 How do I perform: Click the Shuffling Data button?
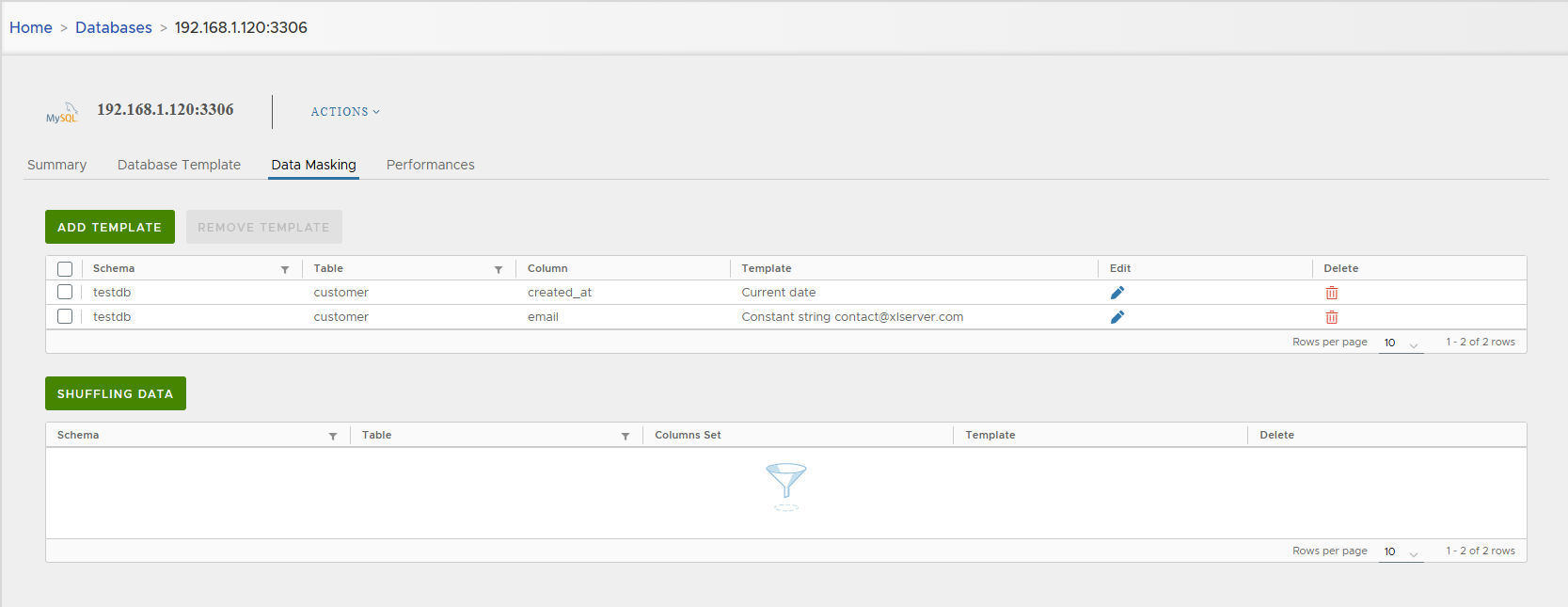coord(116,393)
